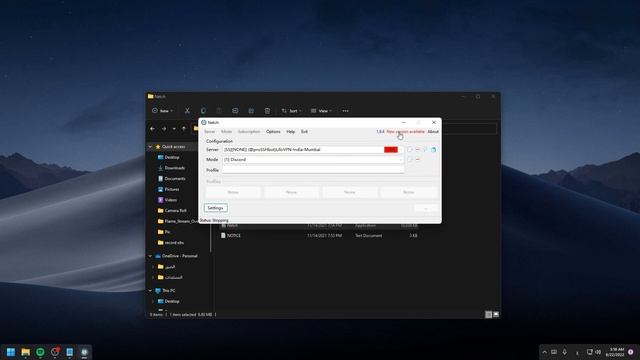Click the red delete mode icon
Screen dimensions: 640x360
418,160
